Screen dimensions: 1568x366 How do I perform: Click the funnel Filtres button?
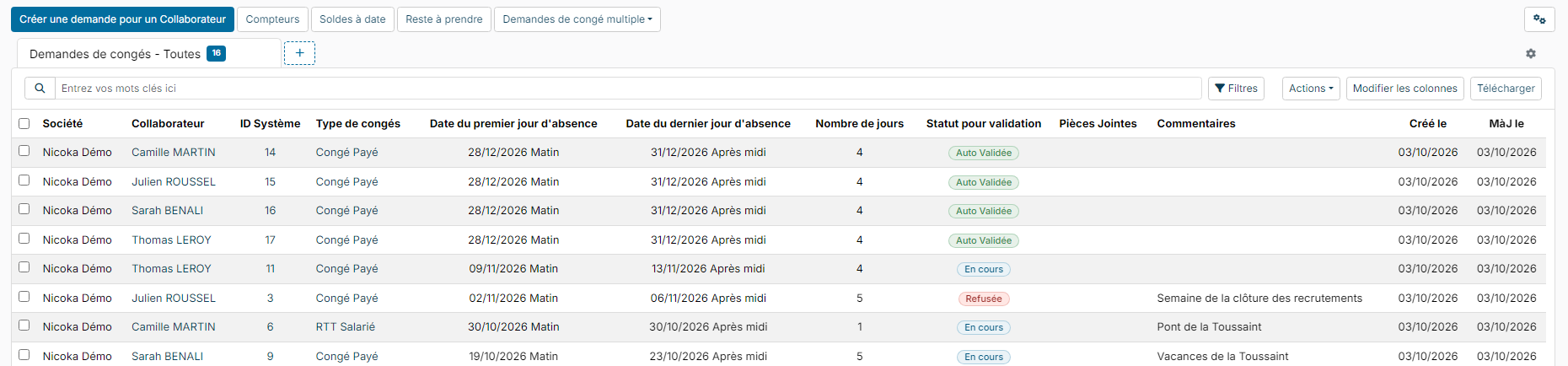pos(1236,89)
